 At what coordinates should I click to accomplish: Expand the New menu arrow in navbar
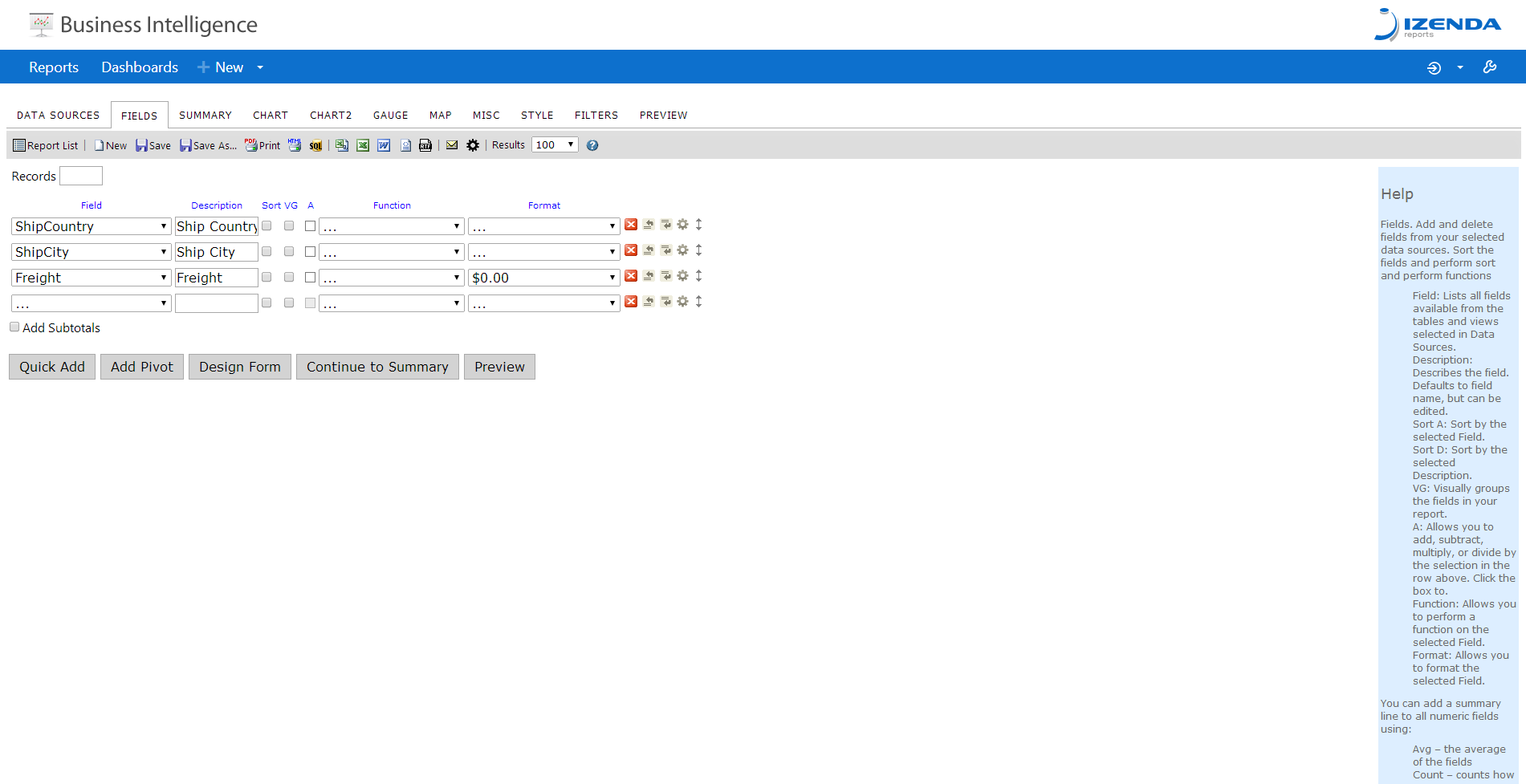[x=260, y=67]
